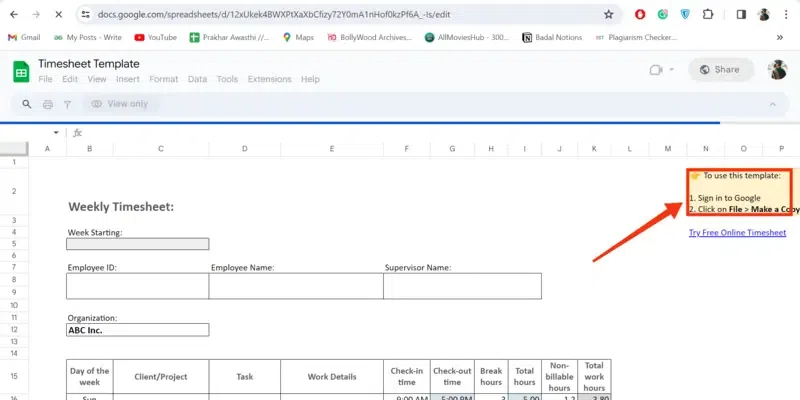Open the Google account avatar

[778, 70]
